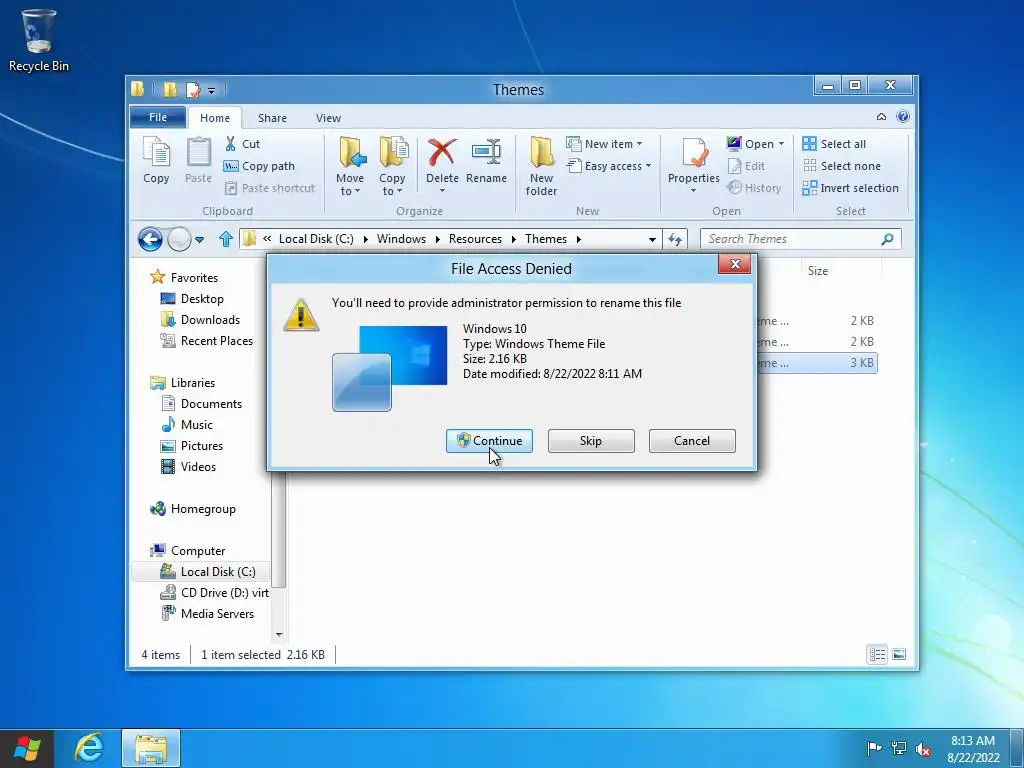Select Homegroup in navigation pane
The image size is (1024, 768).
[x=202, y=509]
